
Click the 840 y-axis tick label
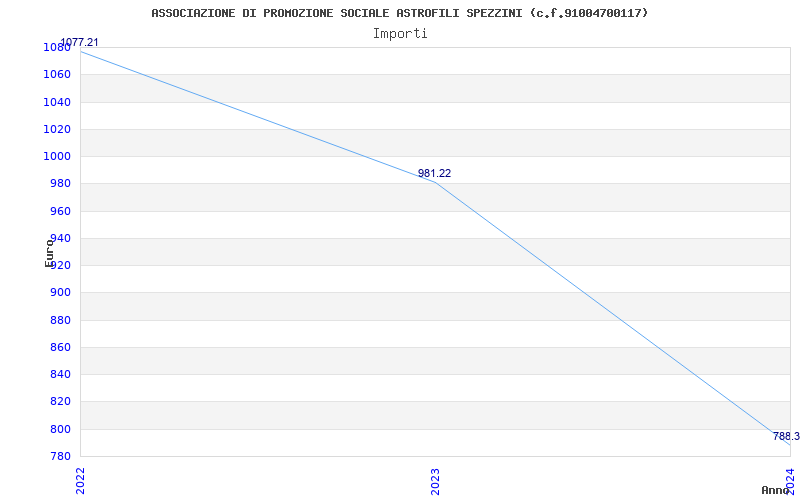(60, 375)
